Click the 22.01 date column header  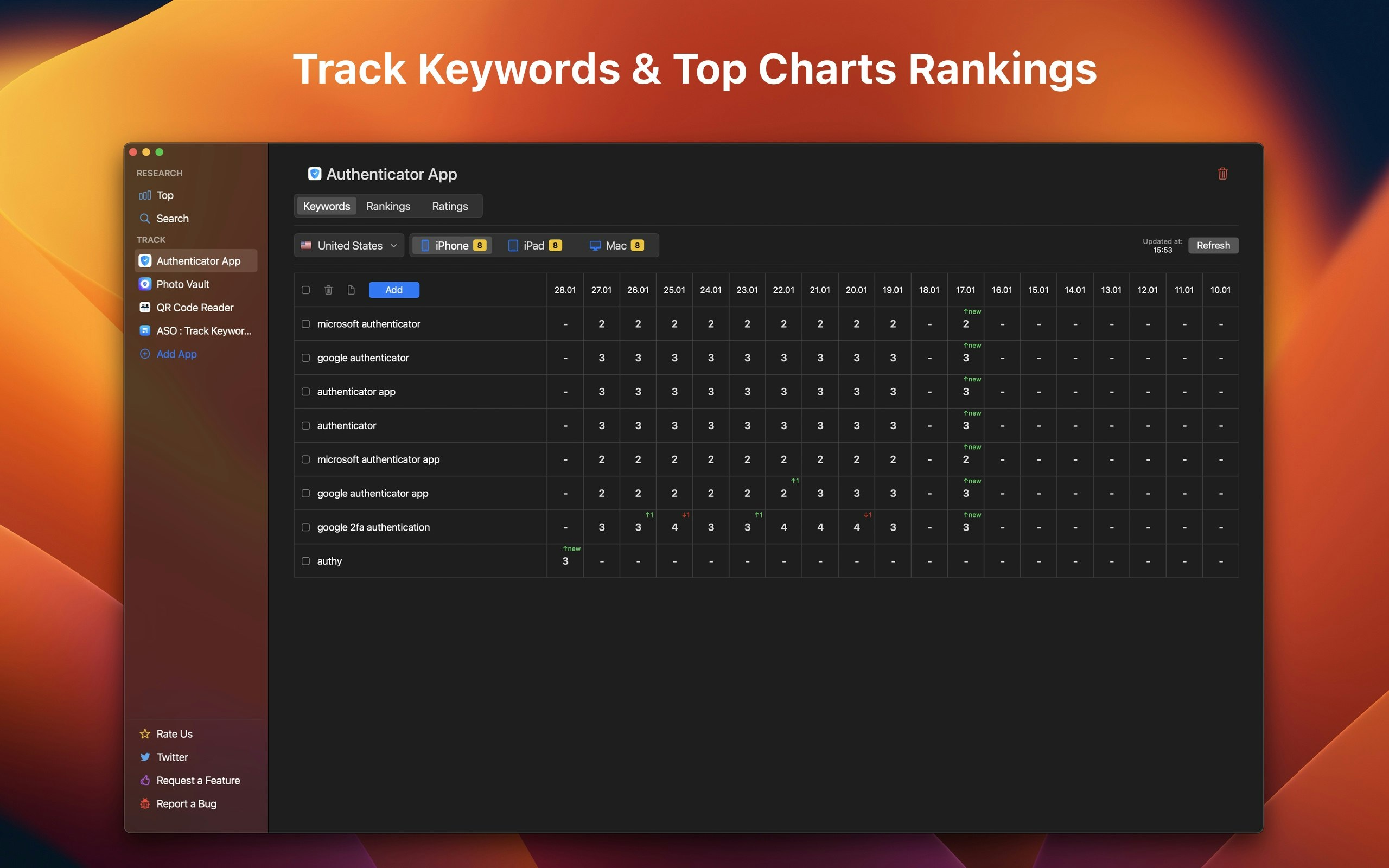[x=783, y=290]
